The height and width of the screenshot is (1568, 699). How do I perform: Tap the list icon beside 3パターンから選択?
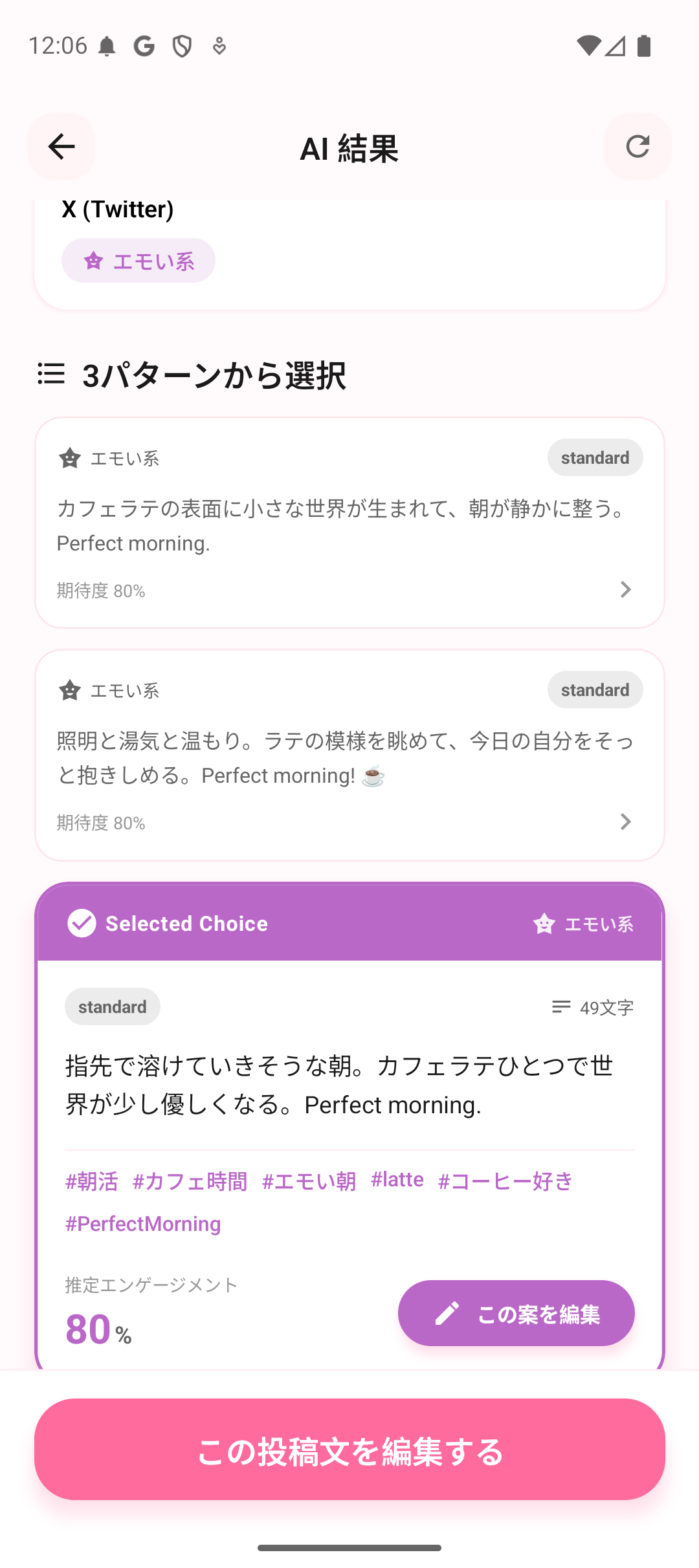tap(51, 374)
